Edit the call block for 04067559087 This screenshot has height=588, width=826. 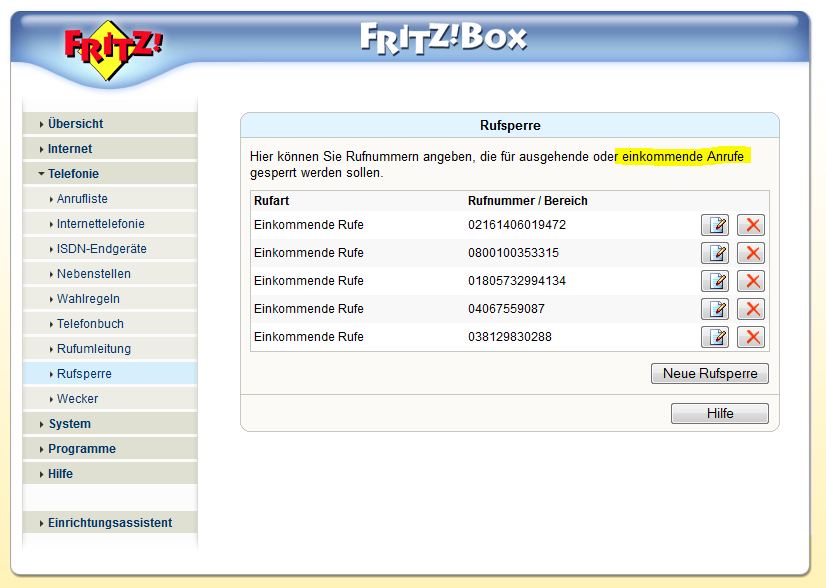(x=715, y=309)
